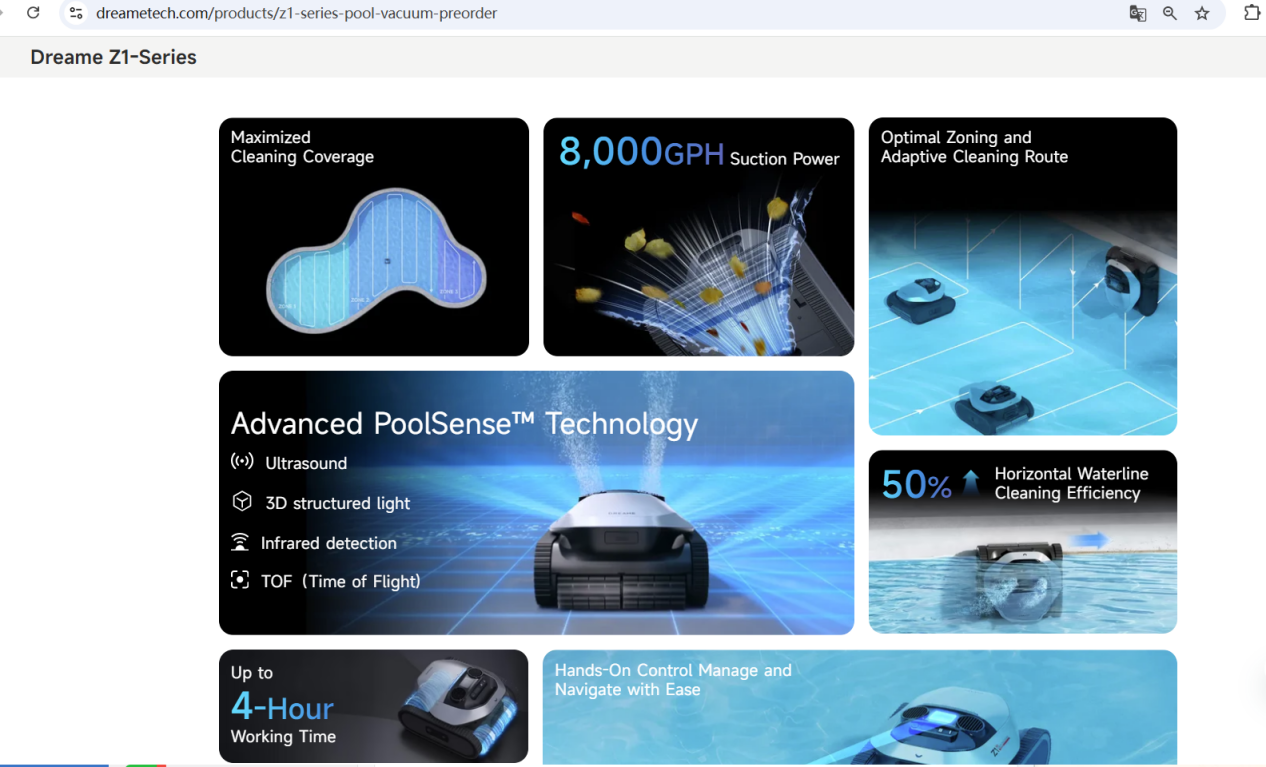
Task: Click the '8,000GPH' headline text
Action: pyautogui.click(x=641, y=152)
